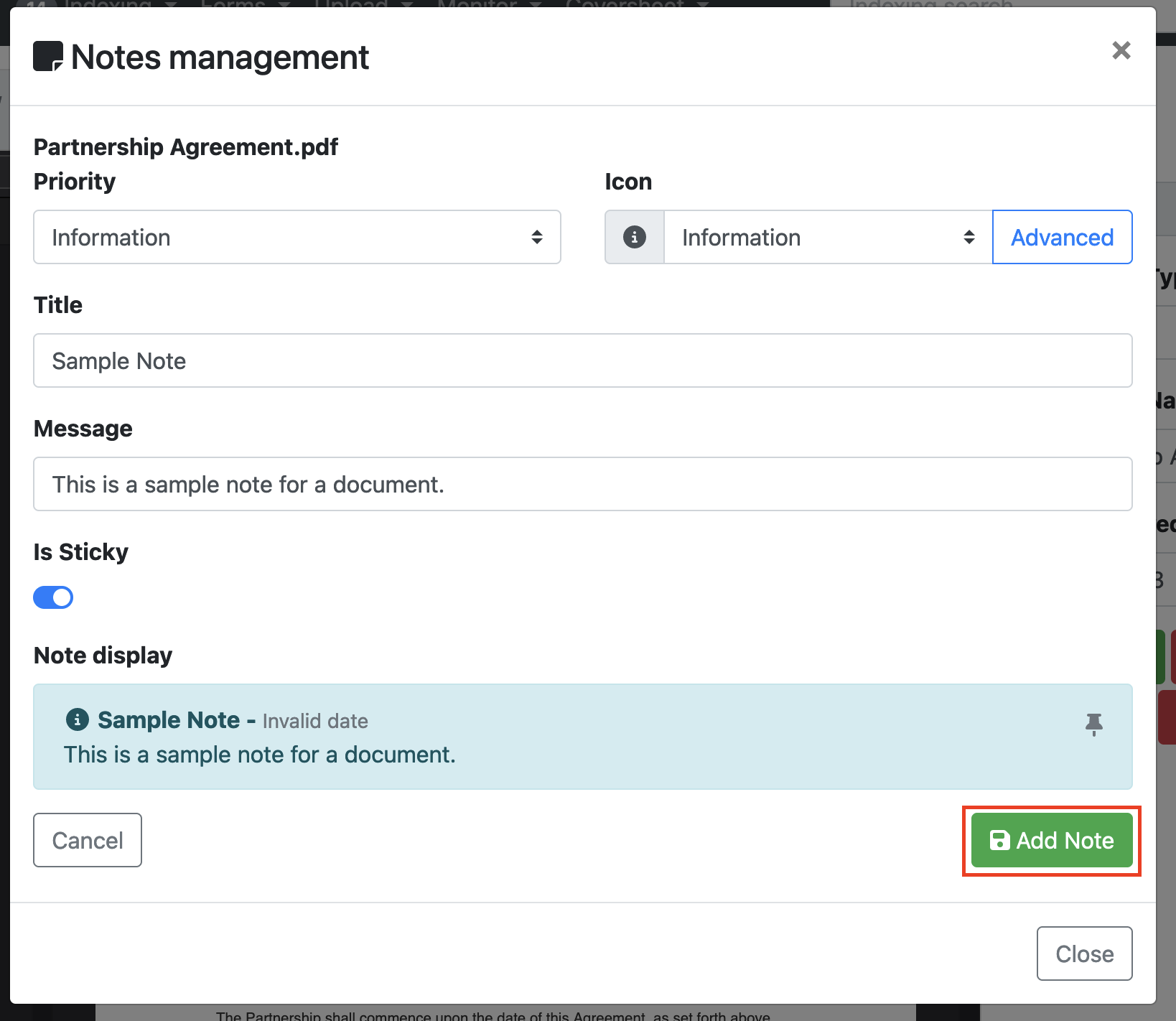Screen dimensions: 1176x1021
Task: Dismiss the dialog with the X icon
Action: pos(1121,50)
